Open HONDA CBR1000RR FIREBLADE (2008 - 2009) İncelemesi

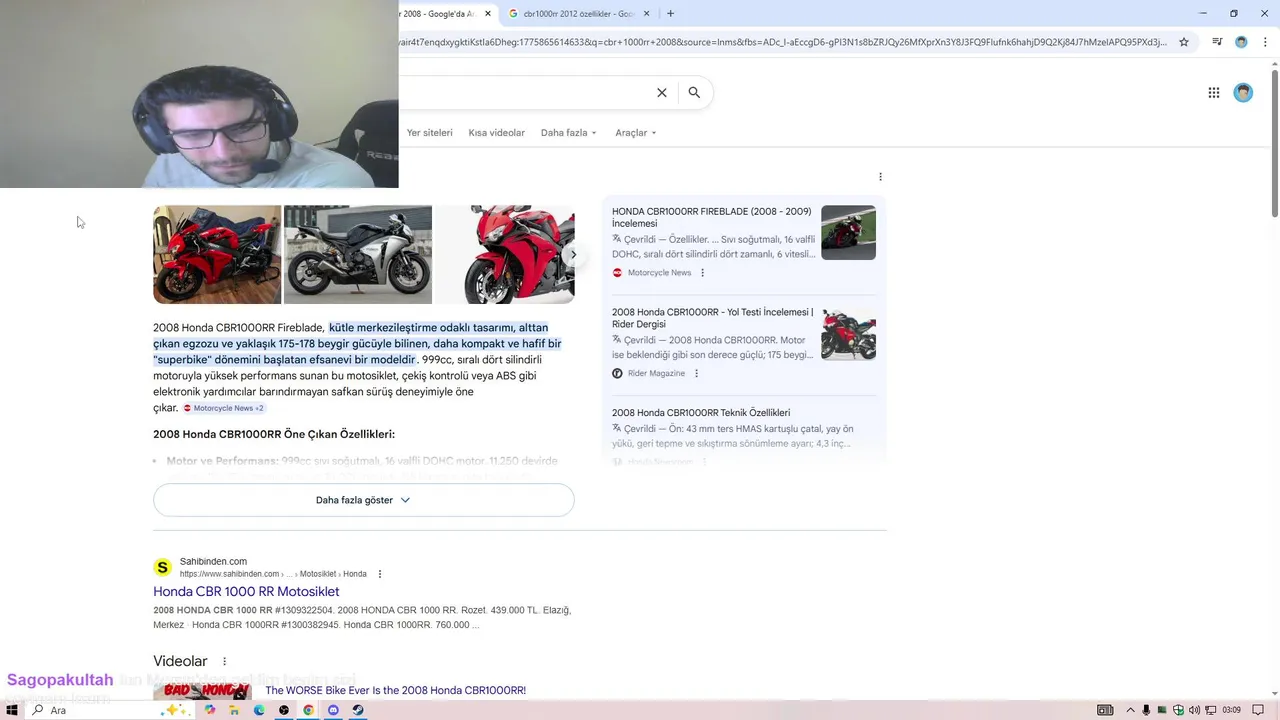pyautogui.click(x=712, y=217)
